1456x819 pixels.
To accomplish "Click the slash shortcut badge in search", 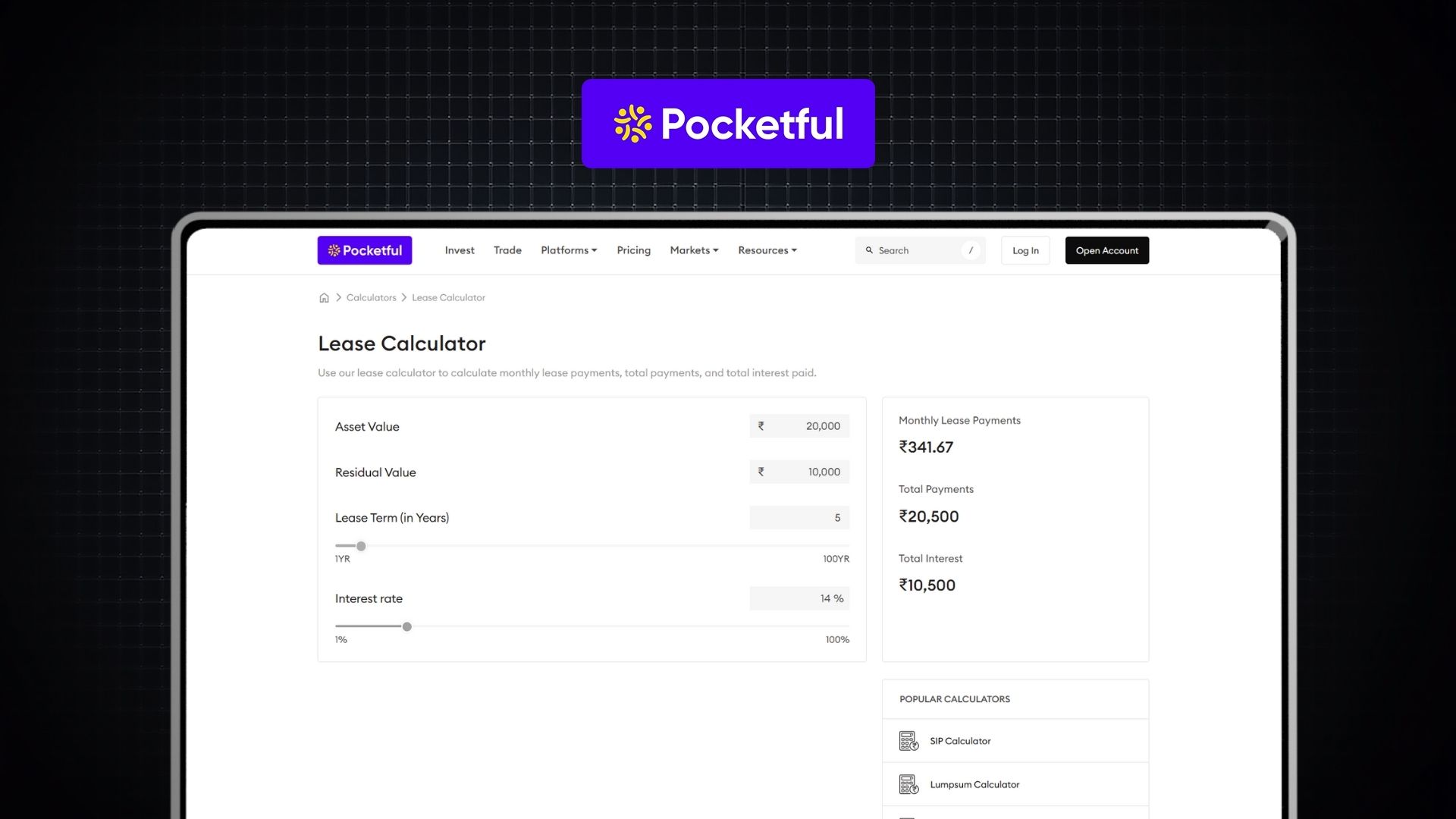I will tap(971, 250).
